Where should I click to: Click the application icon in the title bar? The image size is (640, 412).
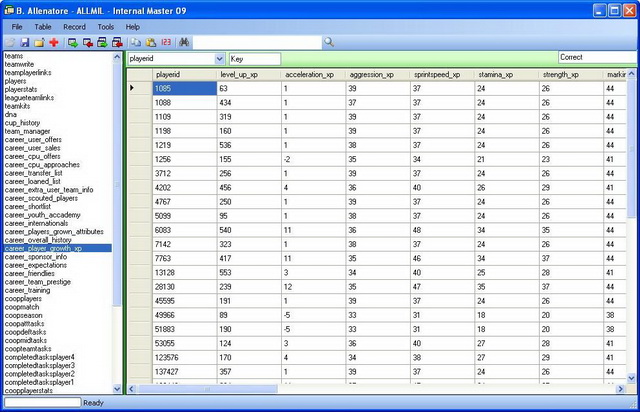click(9, 10)
